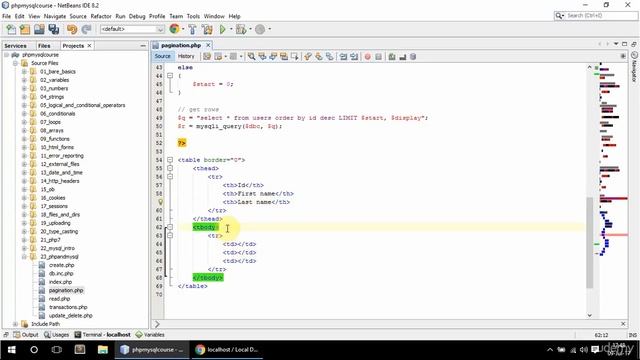Click the Redo toolbar icon

pos(86,29)
